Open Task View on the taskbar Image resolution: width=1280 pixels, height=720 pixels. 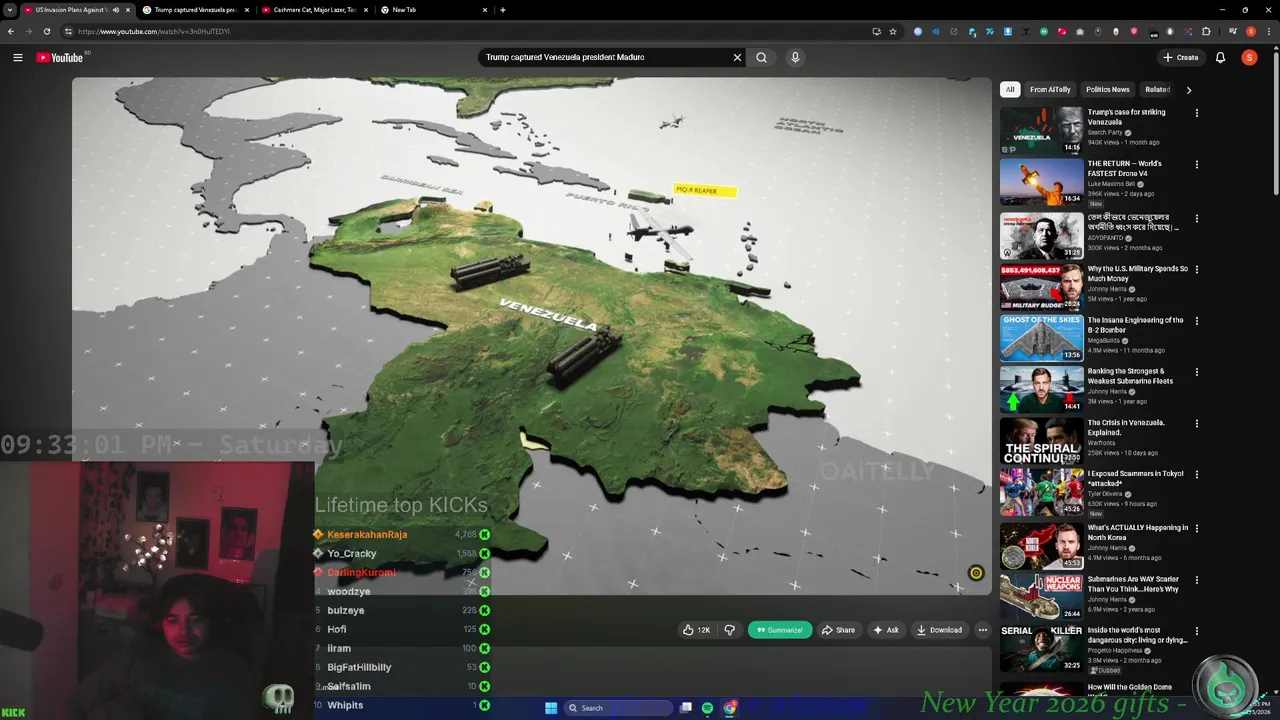(686, 708)
